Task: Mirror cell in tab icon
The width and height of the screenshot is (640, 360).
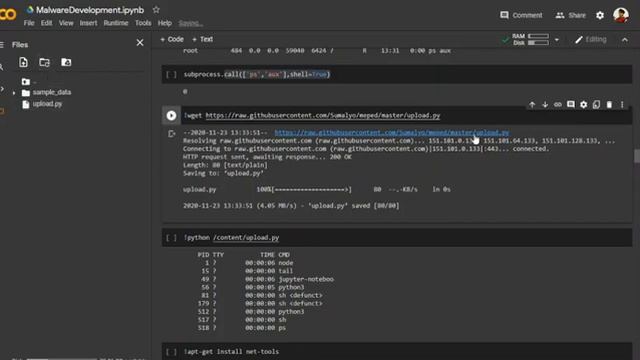Action: pyautogui.click(x=596, y=105)
